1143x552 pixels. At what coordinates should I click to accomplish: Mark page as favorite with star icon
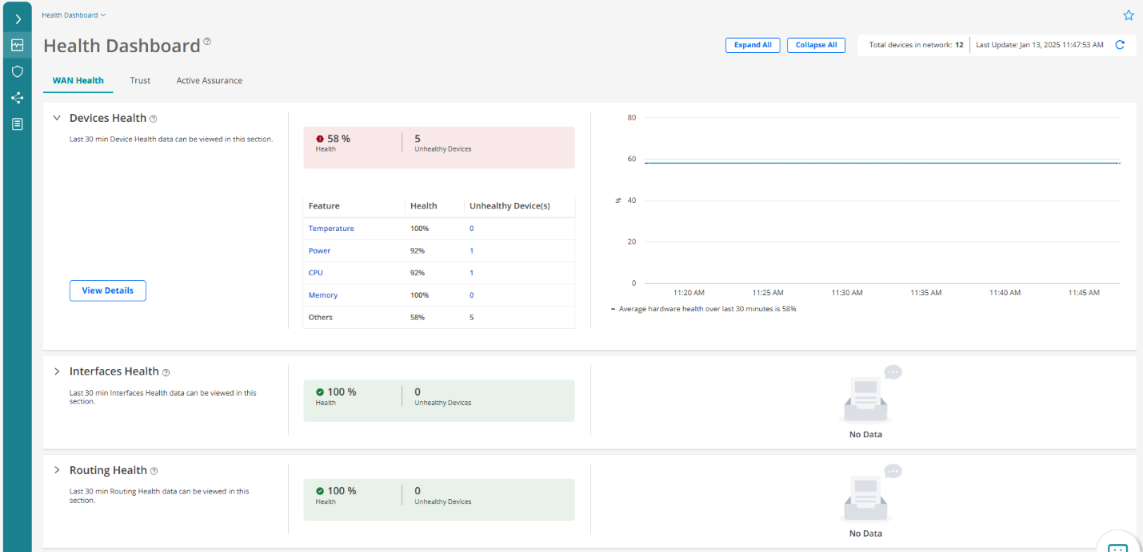pos(1128,15)
